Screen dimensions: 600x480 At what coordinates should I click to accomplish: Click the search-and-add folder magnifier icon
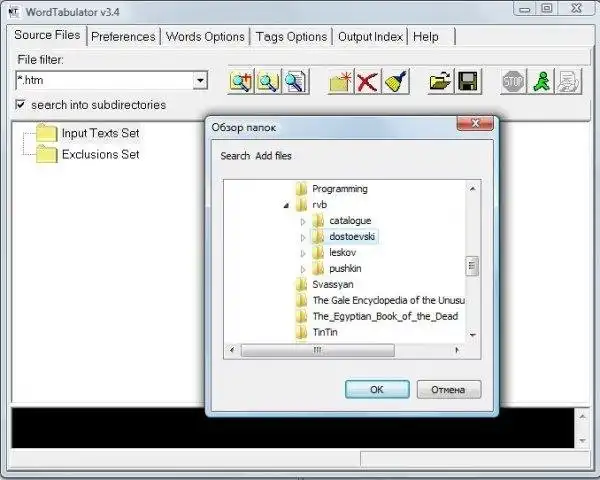coord(241,81)
